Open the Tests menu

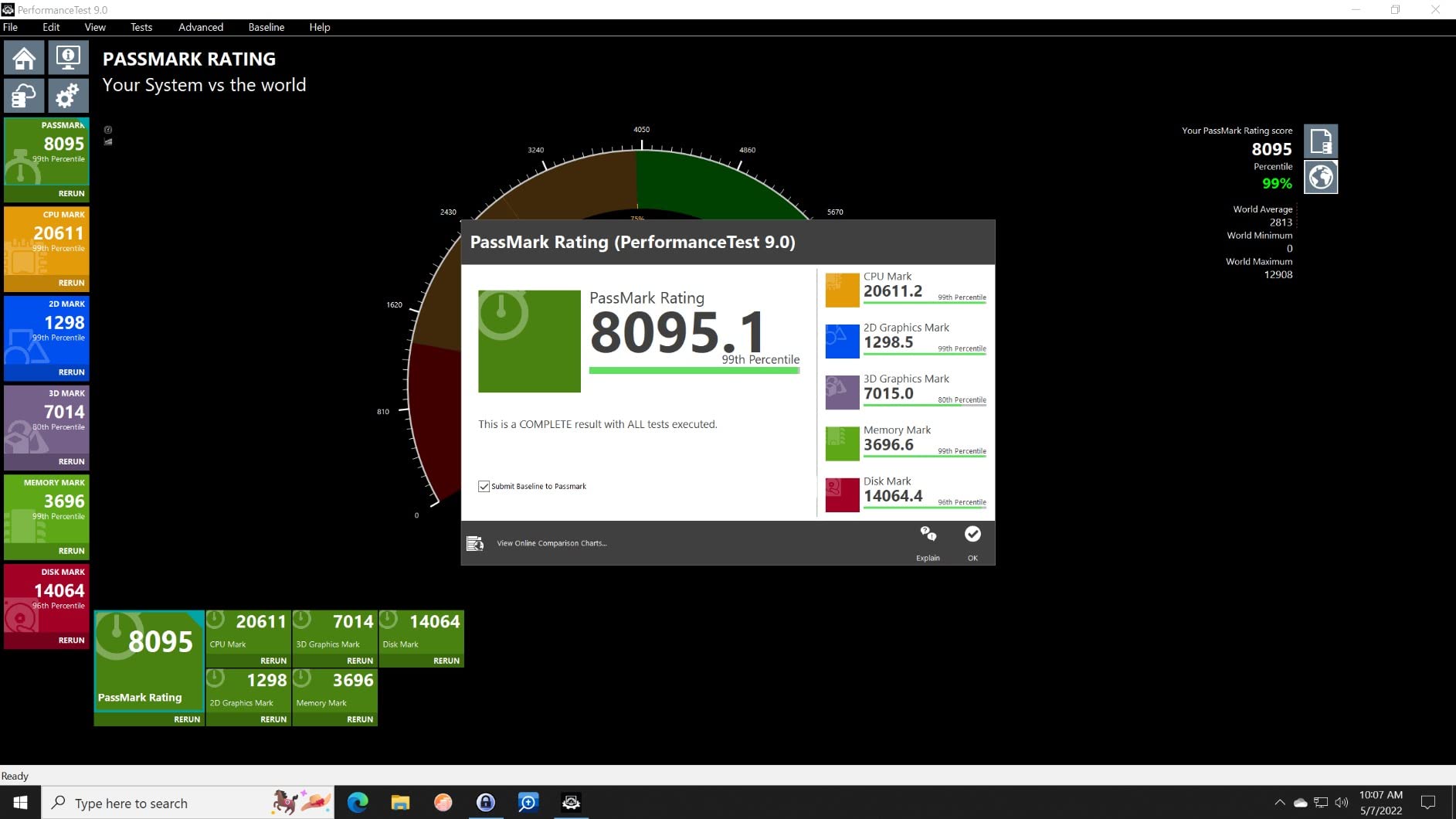[x=141, y=27]
